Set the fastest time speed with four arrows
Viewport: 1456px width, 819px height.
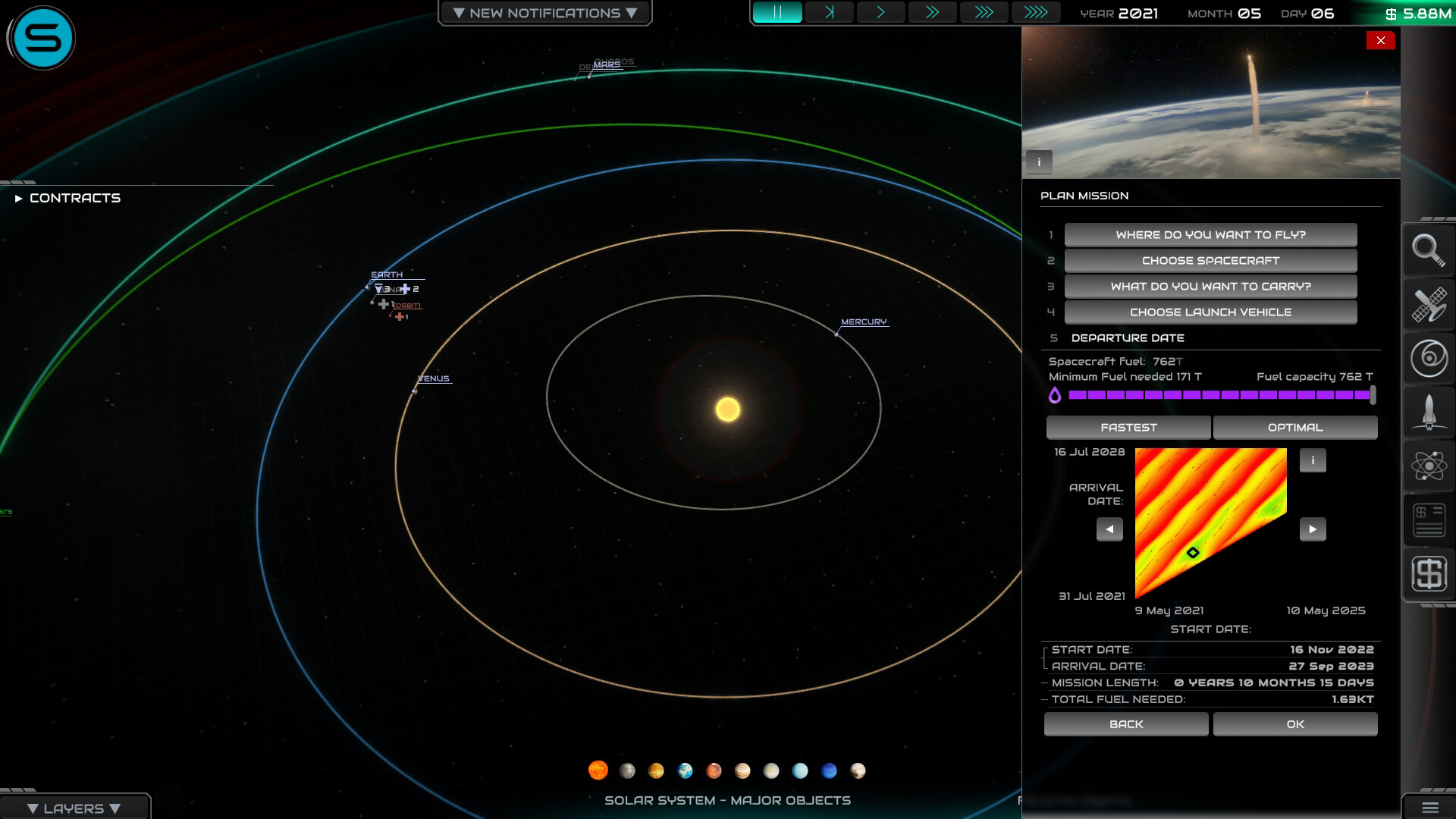tap(1035, 13)
